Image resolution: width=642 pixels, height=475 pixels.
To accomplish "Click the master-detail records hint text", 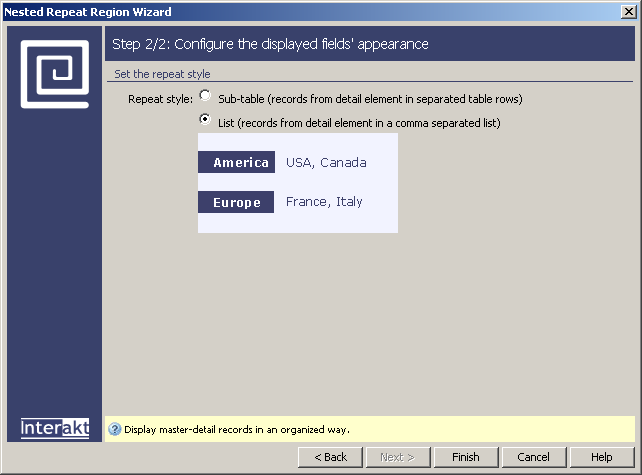I will pyautogui.click(x=237, y=430).
